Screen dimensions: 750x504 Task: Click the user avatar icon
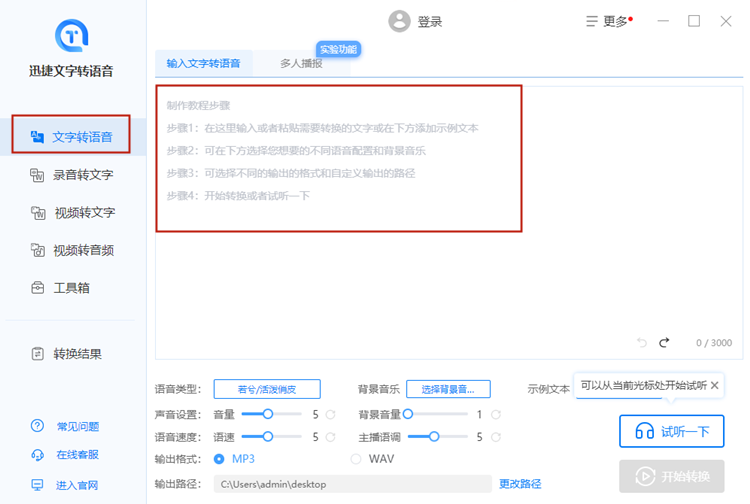[x=399, y=21]
